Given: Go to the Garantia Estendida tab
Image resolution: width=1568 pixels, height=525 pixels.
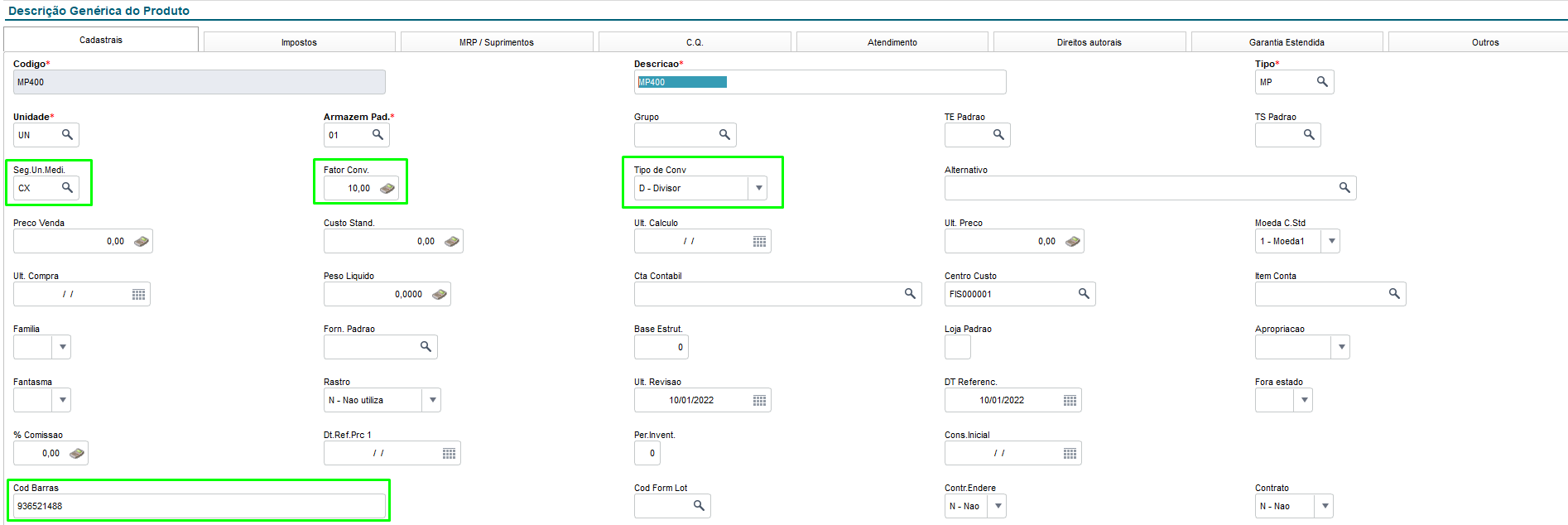Looking at the screenshot, I should click(x=1287, y=42).
